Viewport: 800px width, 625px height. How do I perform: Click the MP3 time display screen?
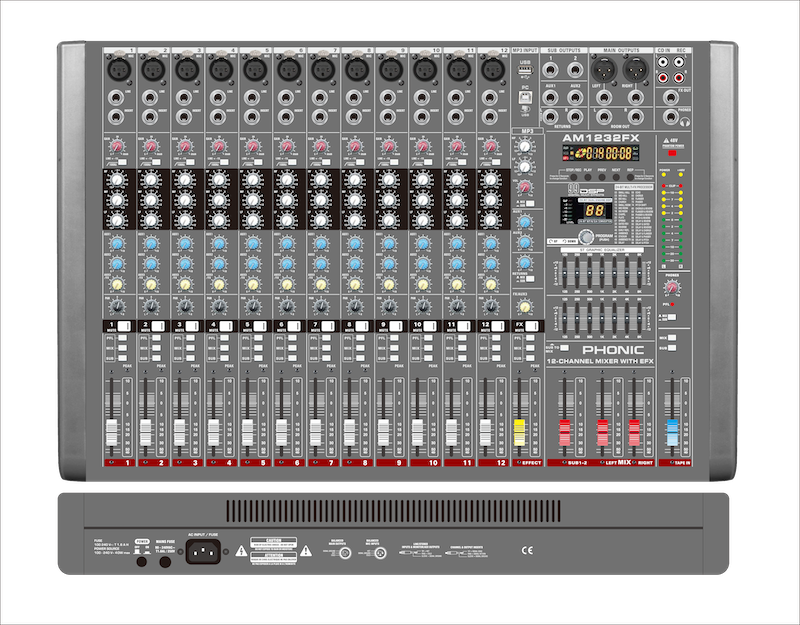(x=601, y=153)
